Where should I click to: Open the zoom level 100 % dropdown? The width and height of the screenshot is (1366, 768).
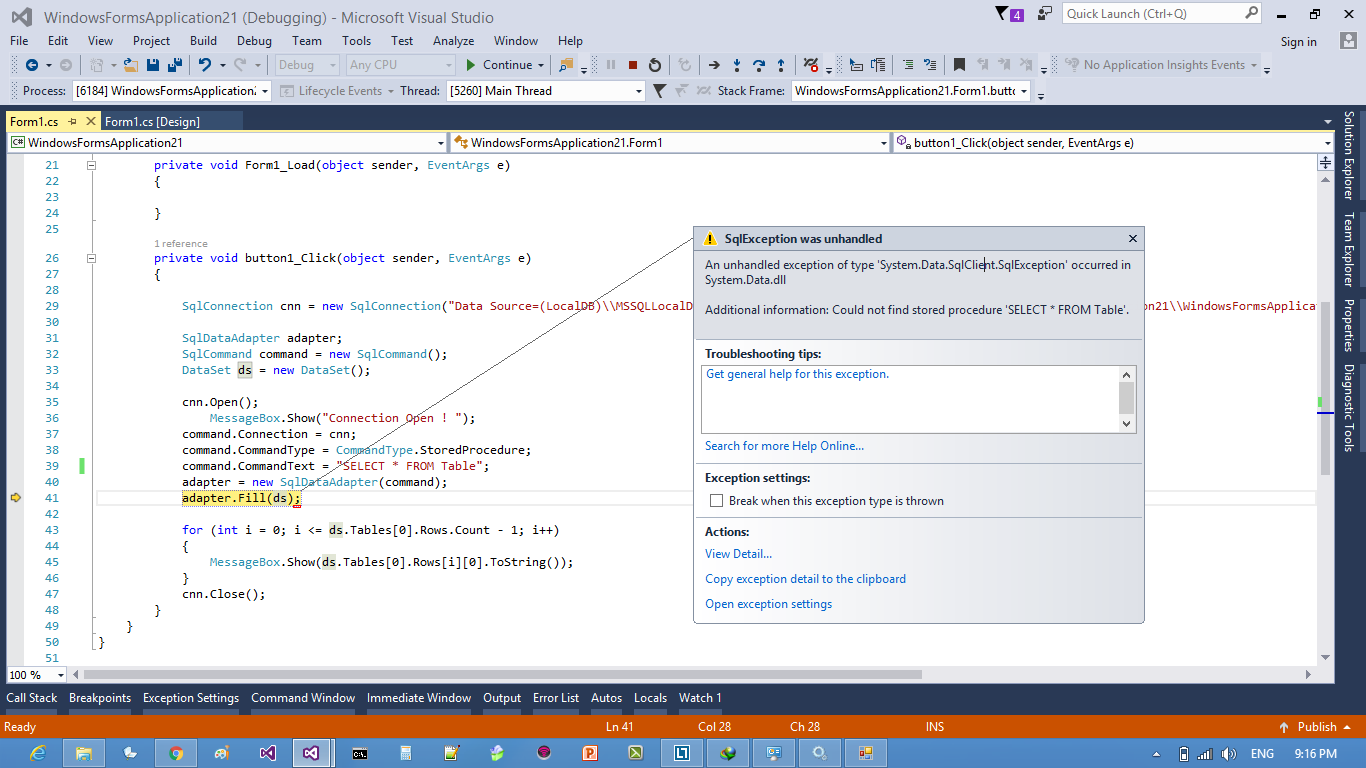click(x=61, y=675)
